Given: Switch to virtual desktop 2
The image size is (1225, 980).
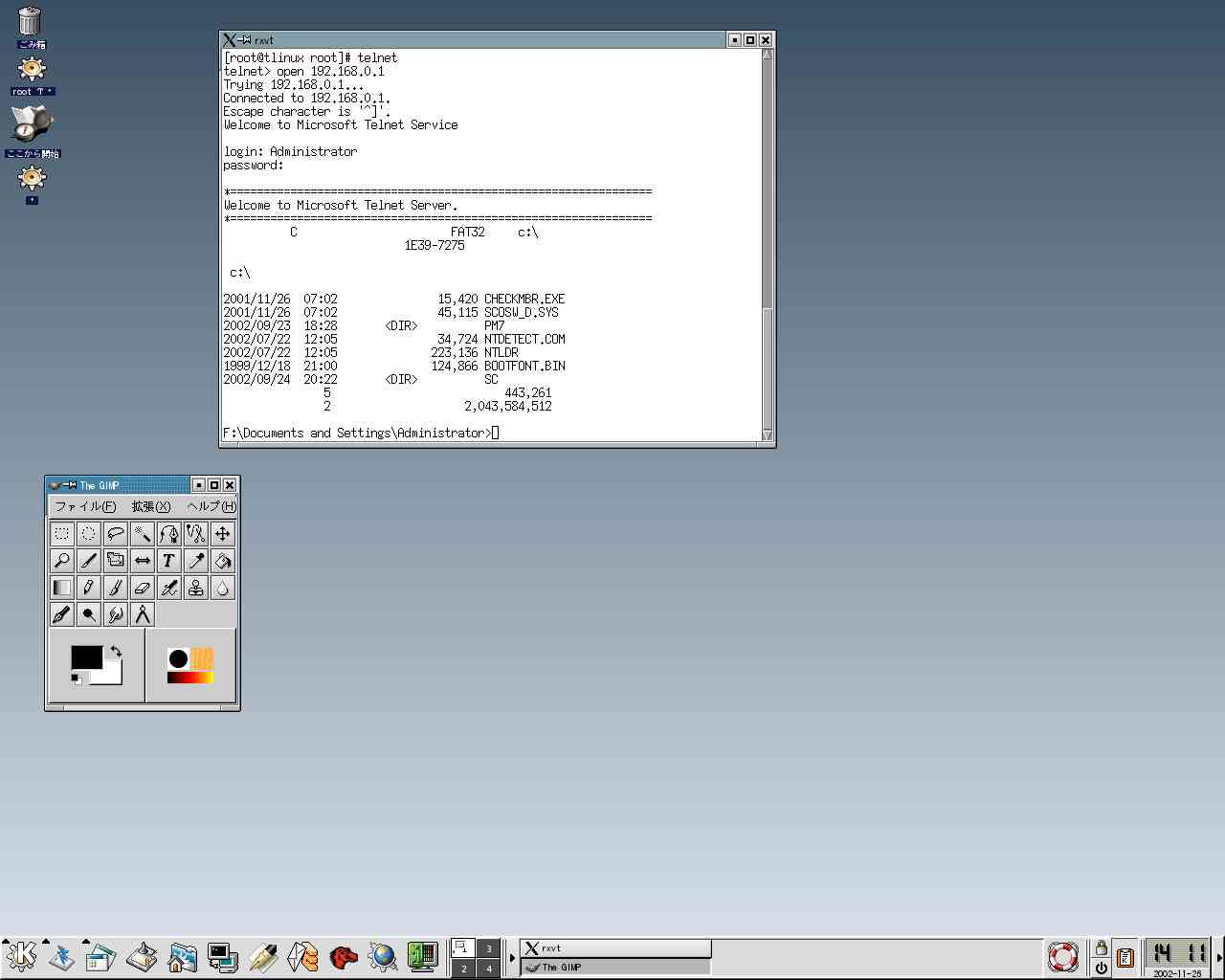Looking at the screenshot, I should click(463, 969).
